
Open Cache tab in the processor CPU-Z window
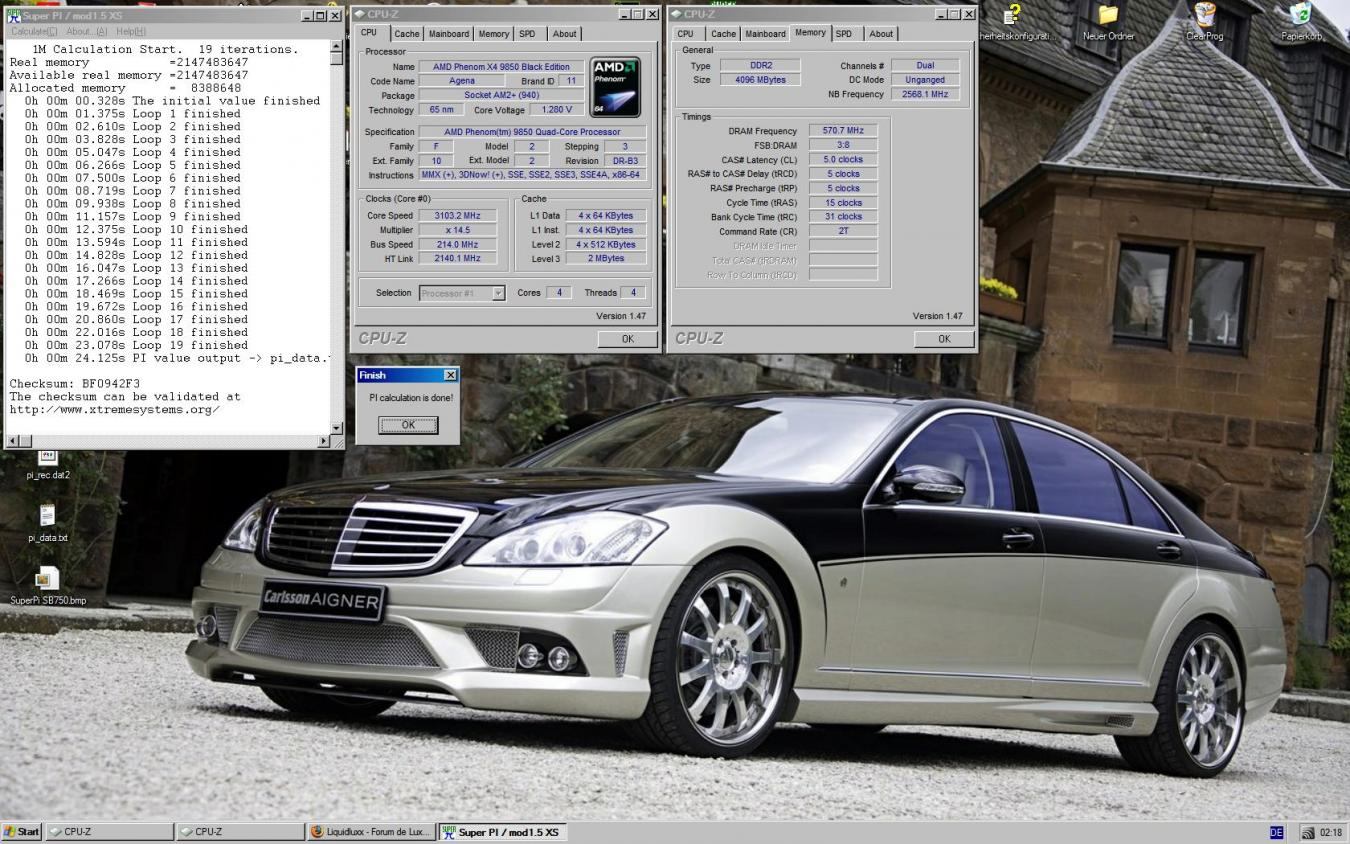coord(406,34)
